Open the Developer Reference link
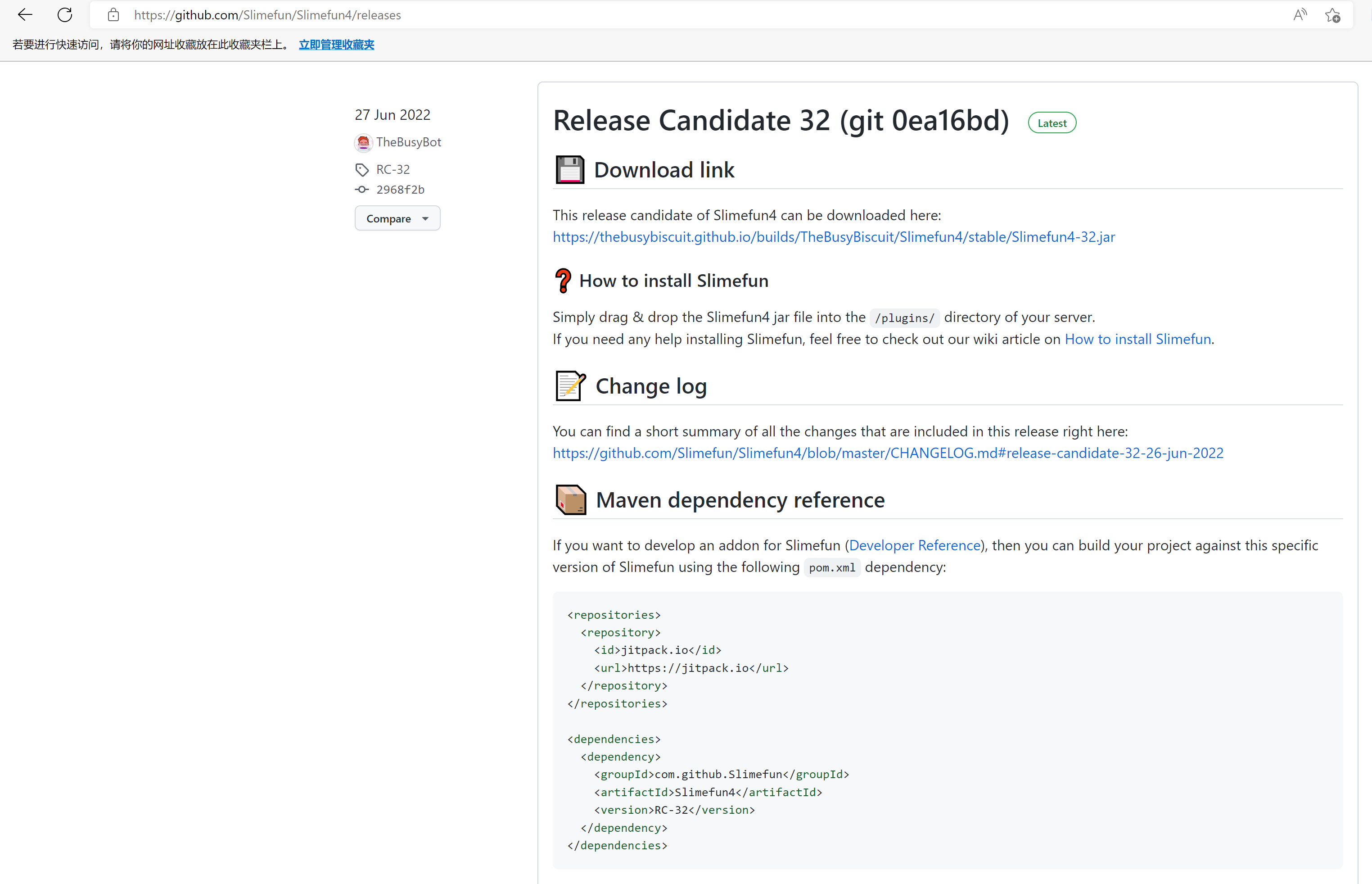 pyautogui.click(x=914, y=545)
